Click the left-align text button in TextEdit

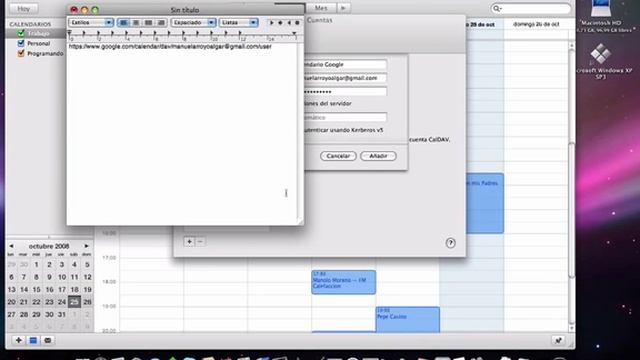pos(123,22)
